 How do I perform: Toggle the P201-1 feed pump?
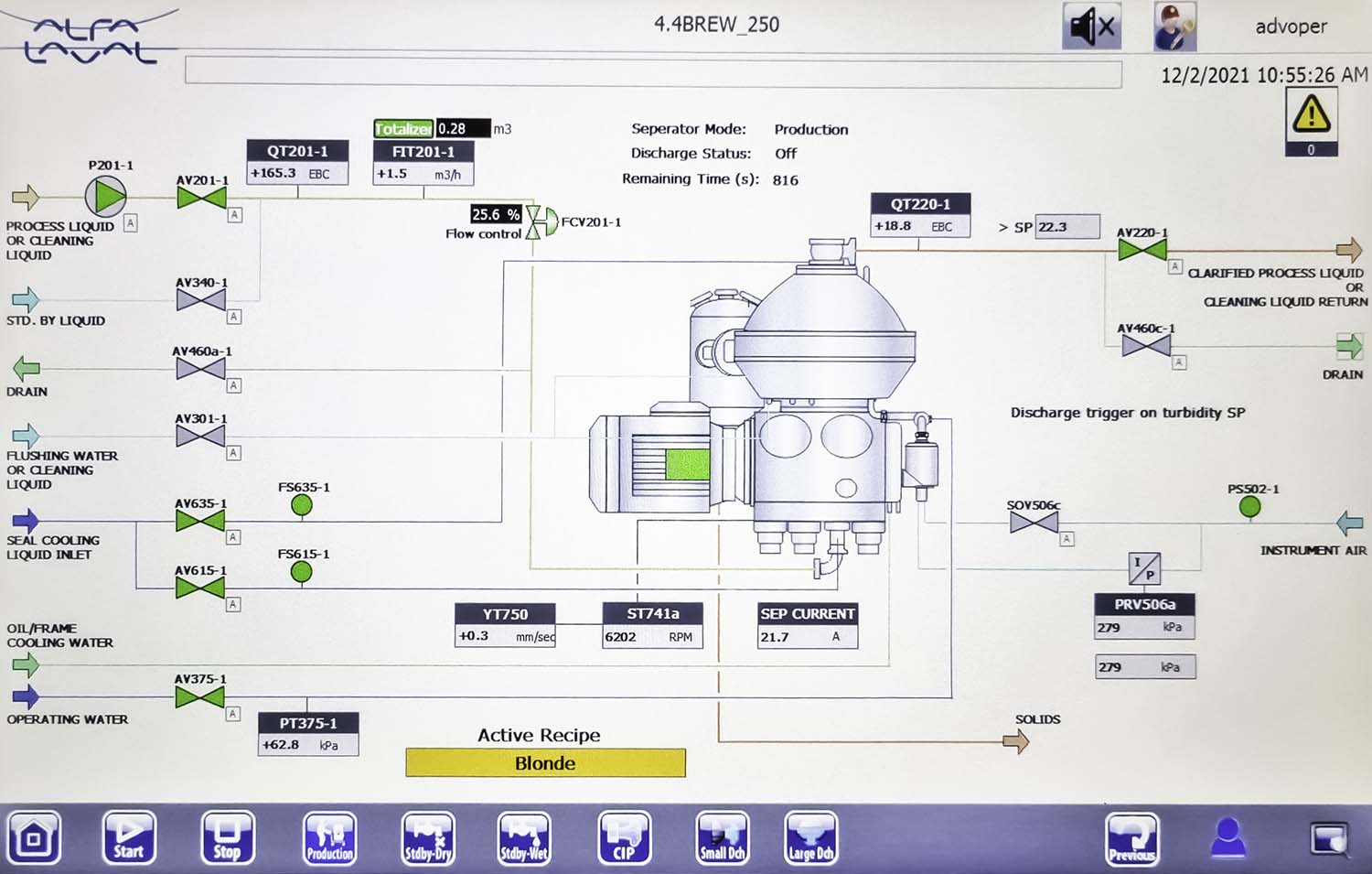pyautogui.click(x=106, y=196)
